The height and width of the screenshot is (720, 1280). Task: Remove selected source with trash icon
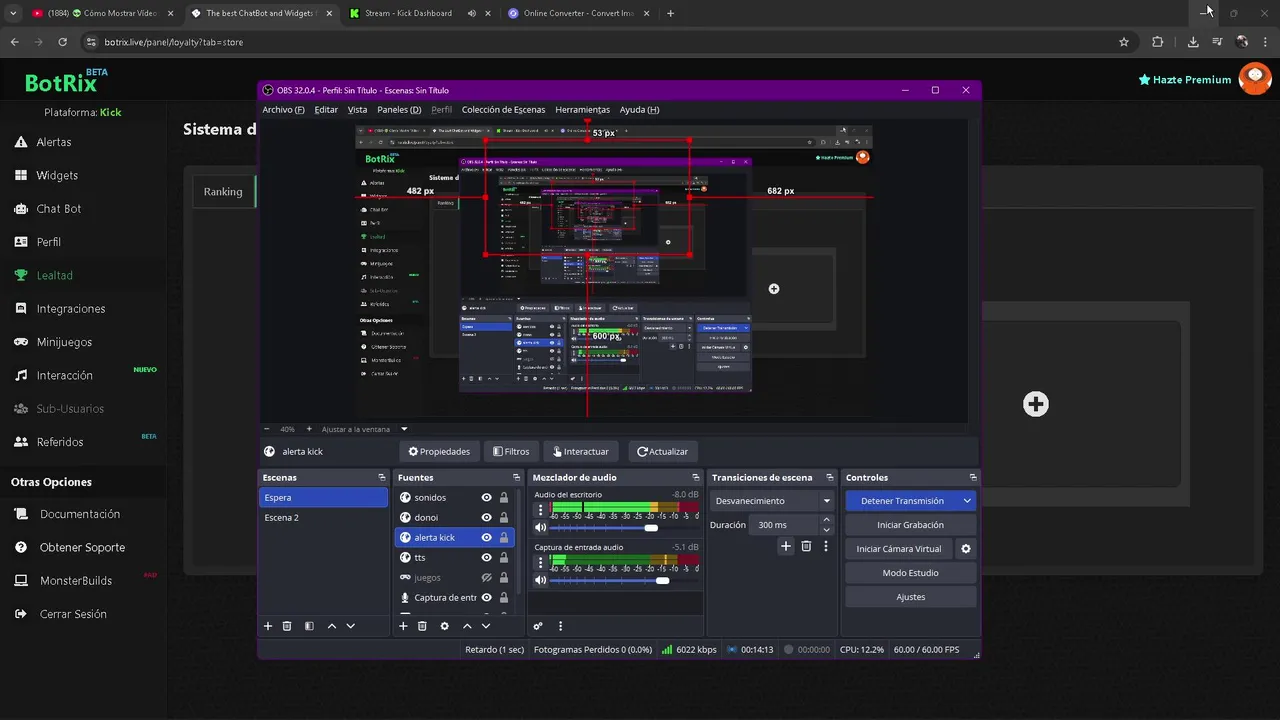click(422, 626)
